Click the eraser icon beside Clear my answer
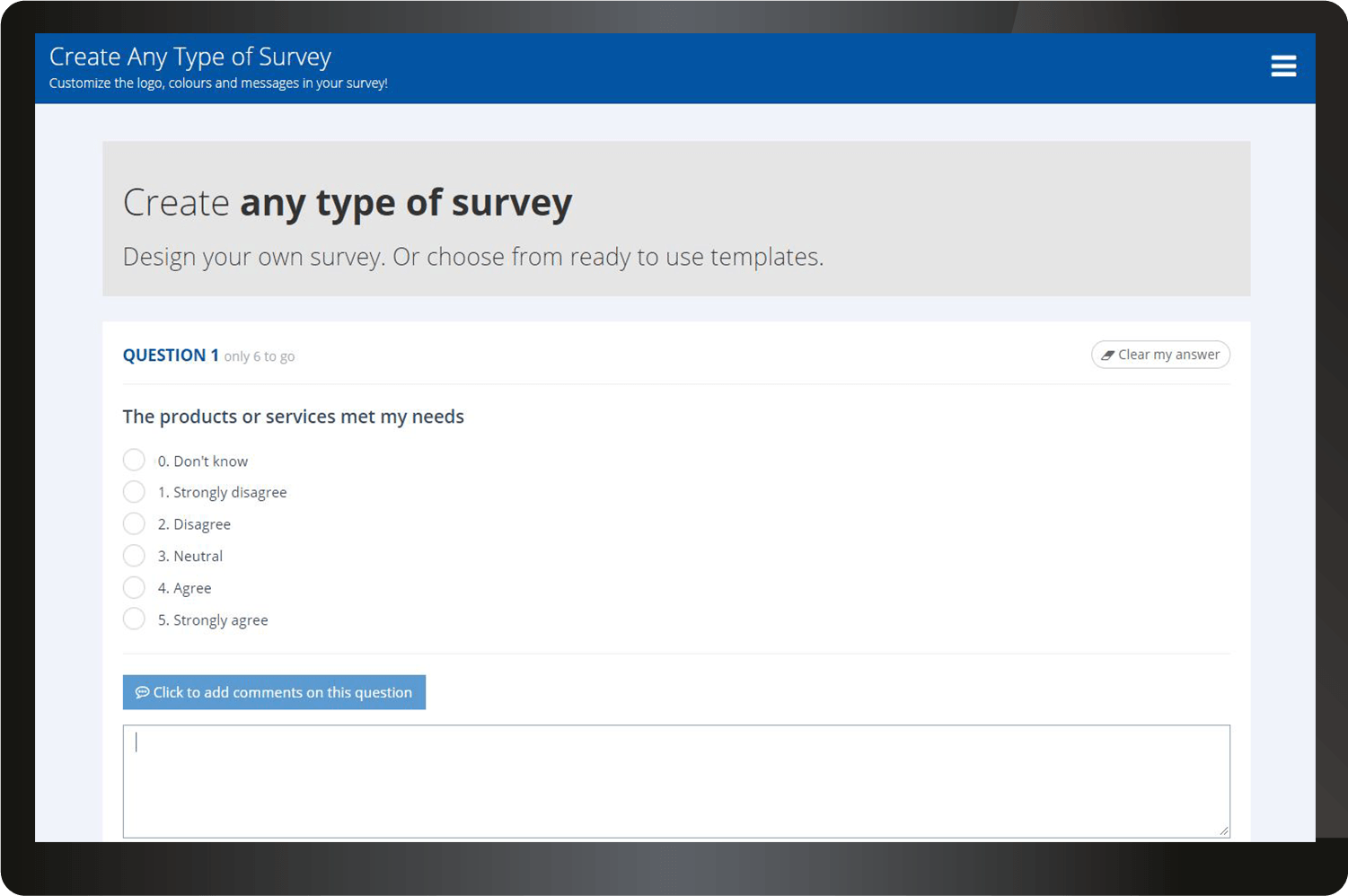The width and height of the screenshot is (1348, 896). [1107, 356]
